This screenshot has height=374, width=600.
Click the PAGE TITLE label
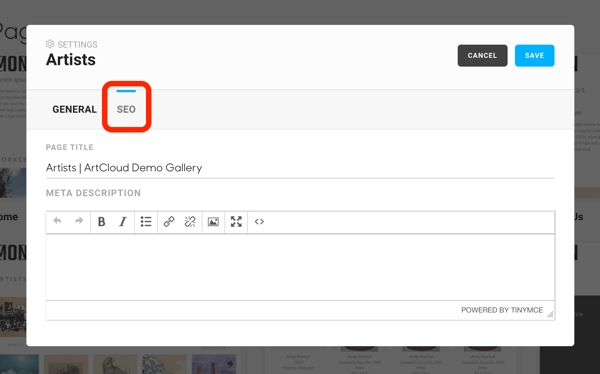[70, 147]
